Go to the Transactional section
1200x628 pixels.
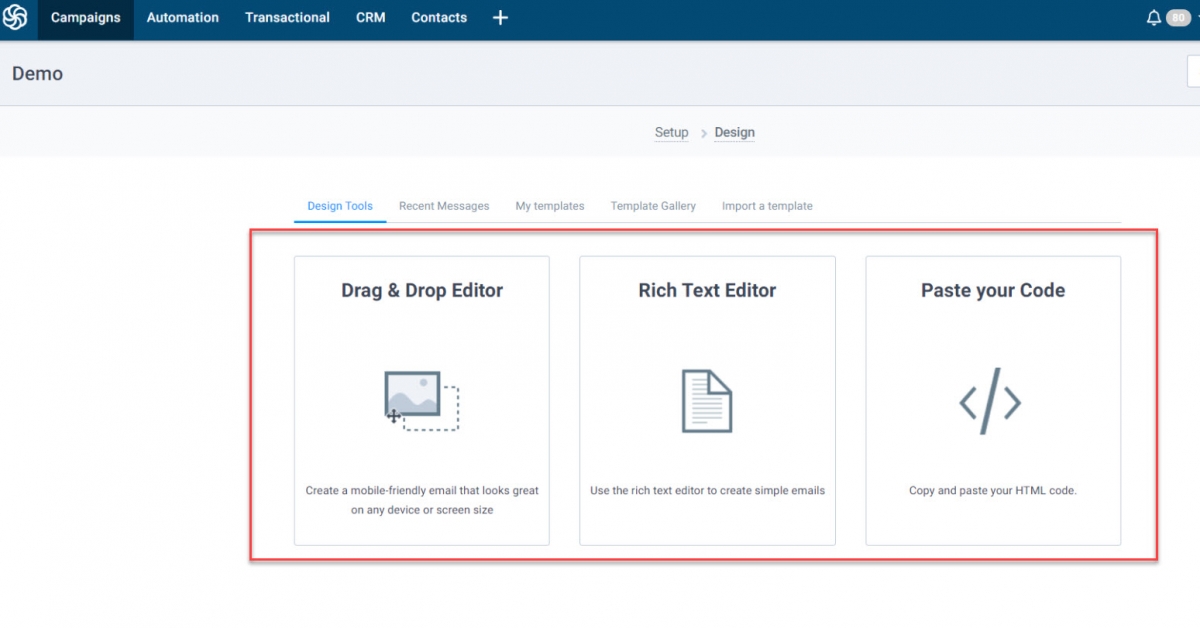tap(287, 18)
